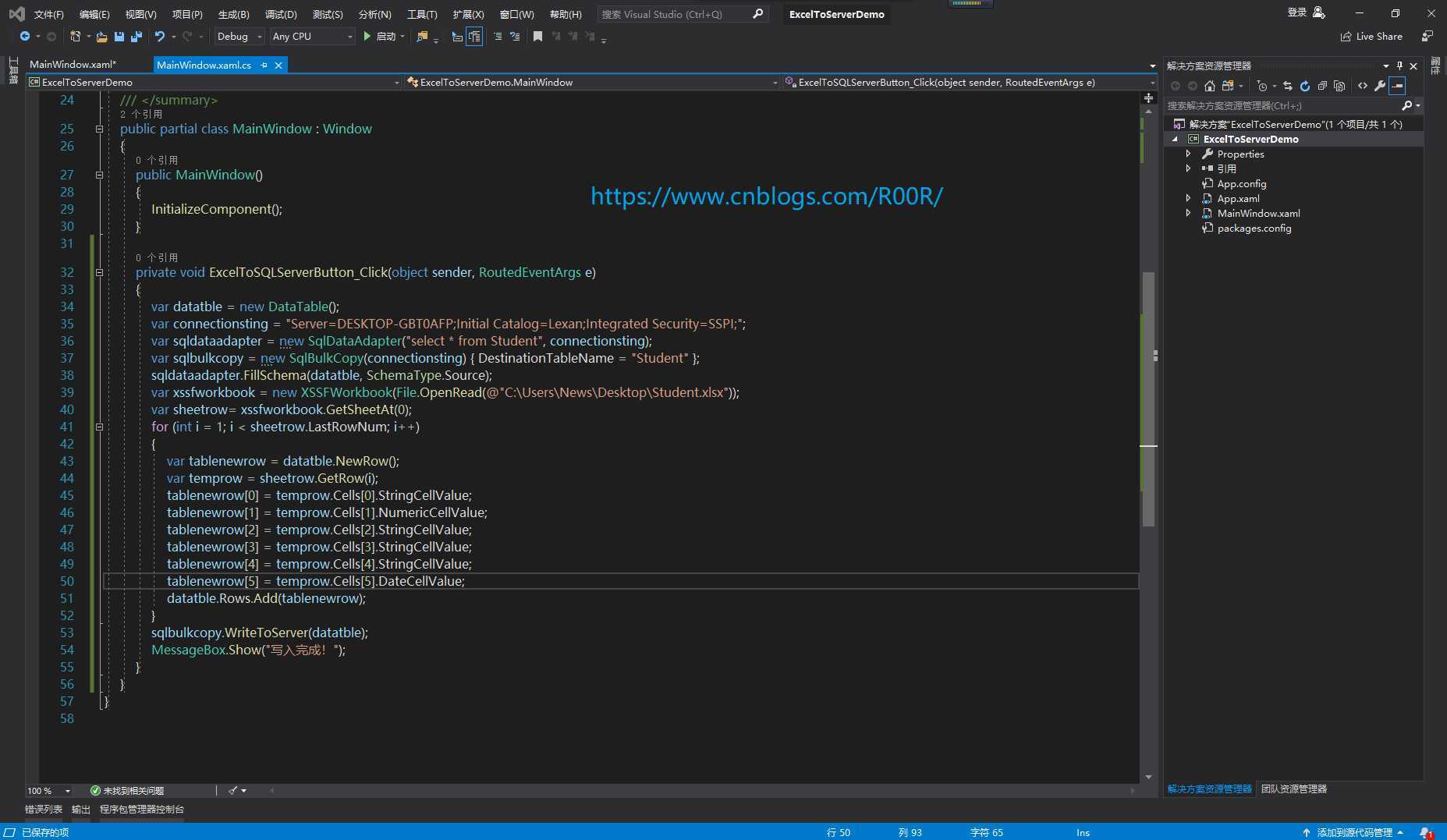This screenshot has width=1447, height=840.
Task: Open the Any CPU platform dropdown
Action: 311,37
